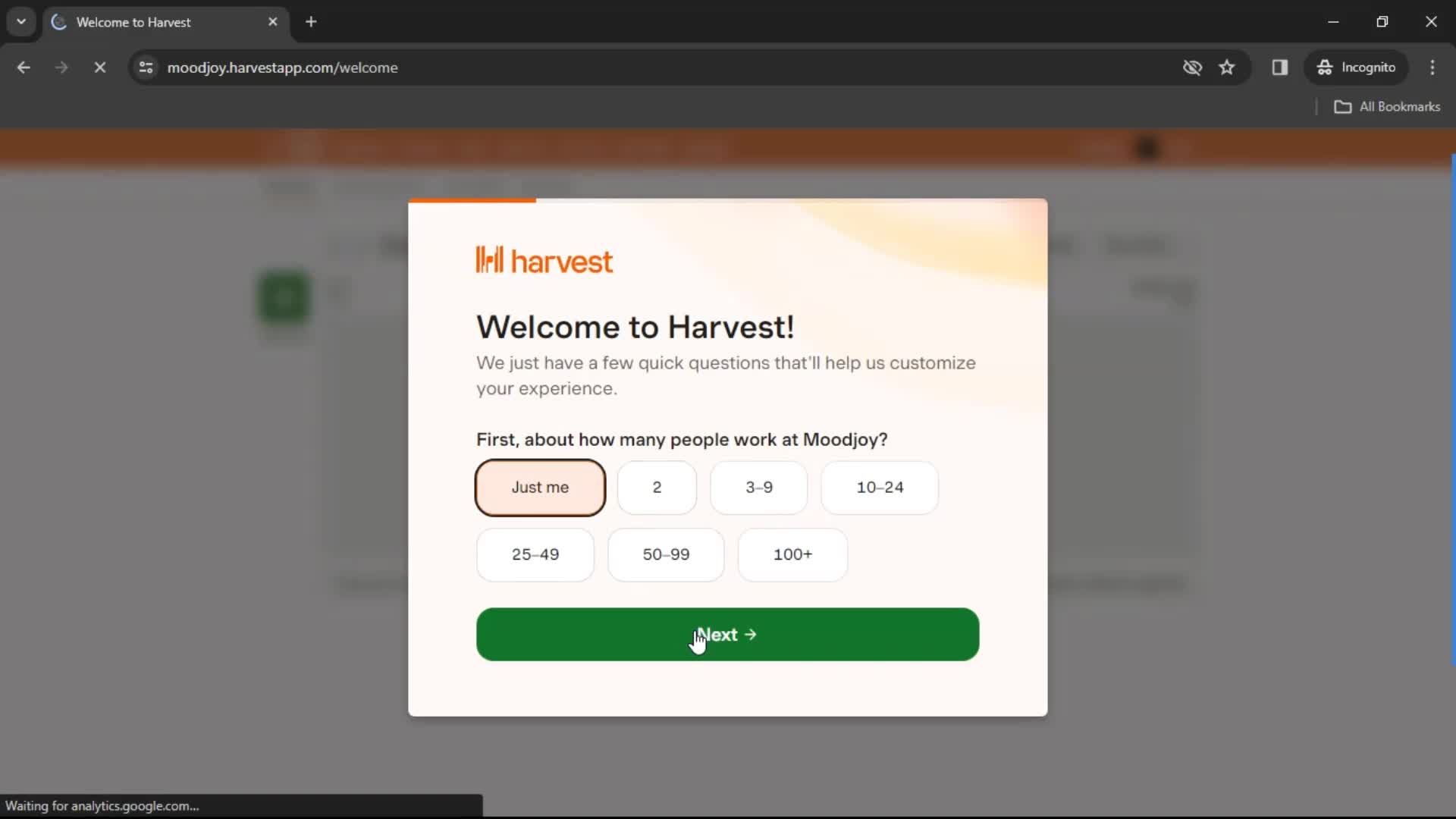The image size is (1456, 819).
Task: Select the 3-9 employees option
Action: coord(759,487)
